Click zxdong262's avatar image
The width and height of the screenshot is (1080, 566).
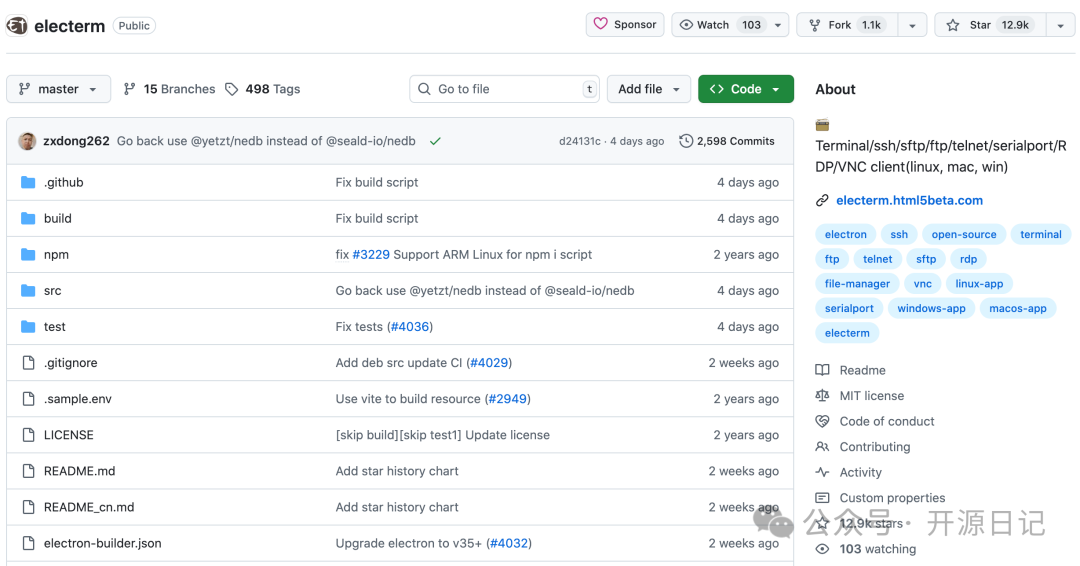point(27,141)
